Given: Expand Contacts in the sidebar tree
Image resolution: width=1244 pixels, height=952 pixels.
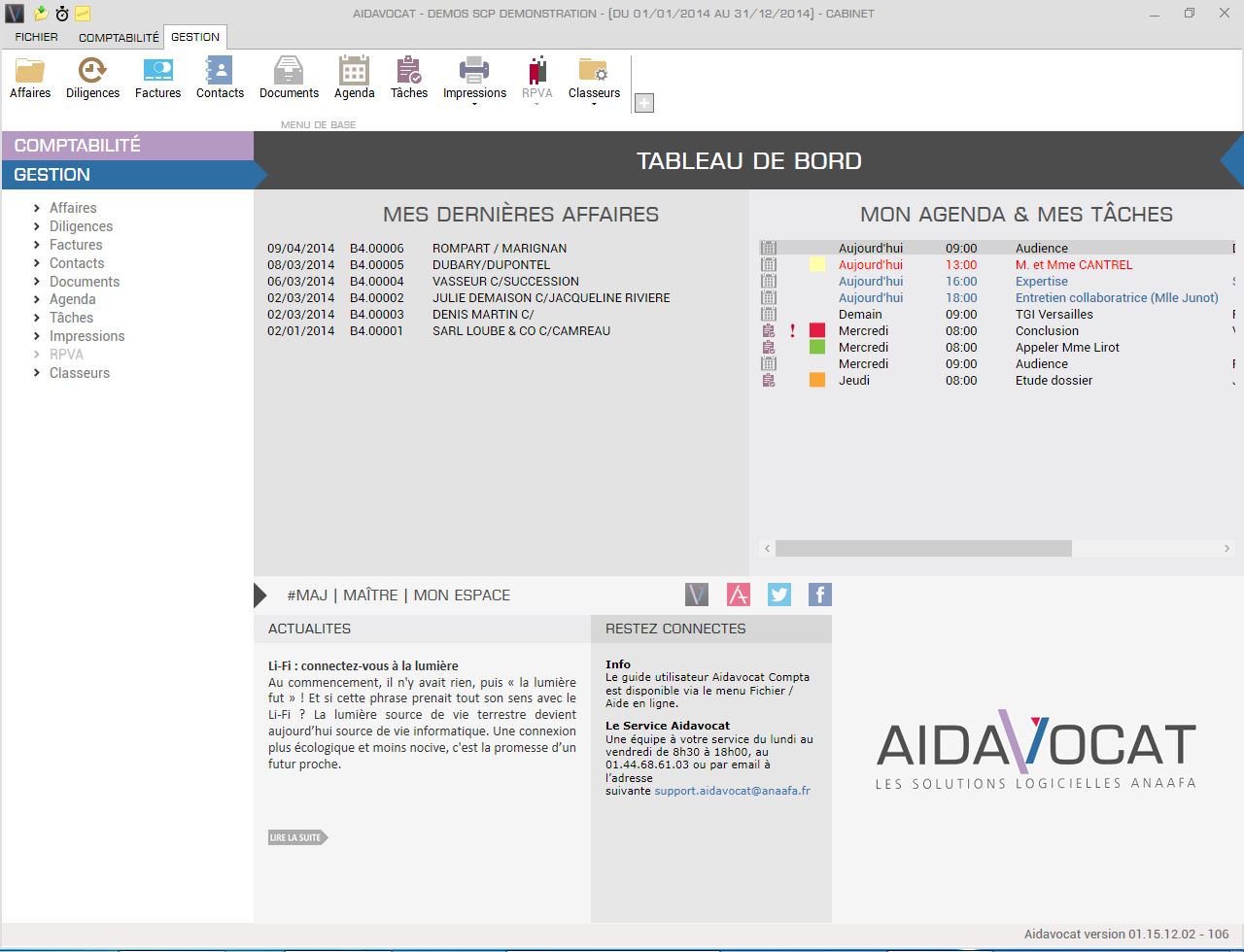Looking at the screenshot, I should [x=36, y=263].
